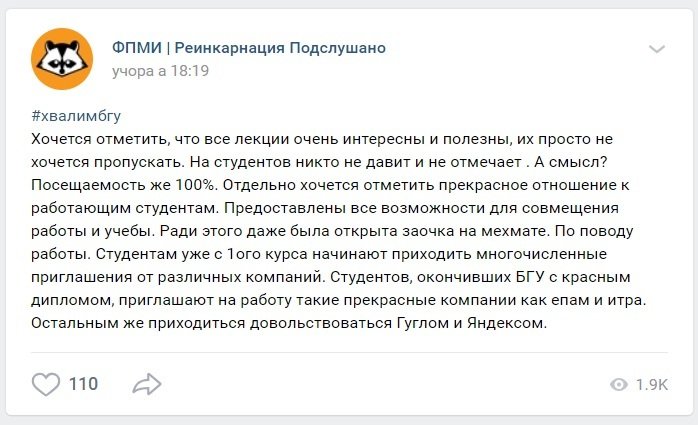The width and height of the screenshot is (698, 425).
Task: Click the #хвалимбгу hashtag
Action: pos(76,115)
